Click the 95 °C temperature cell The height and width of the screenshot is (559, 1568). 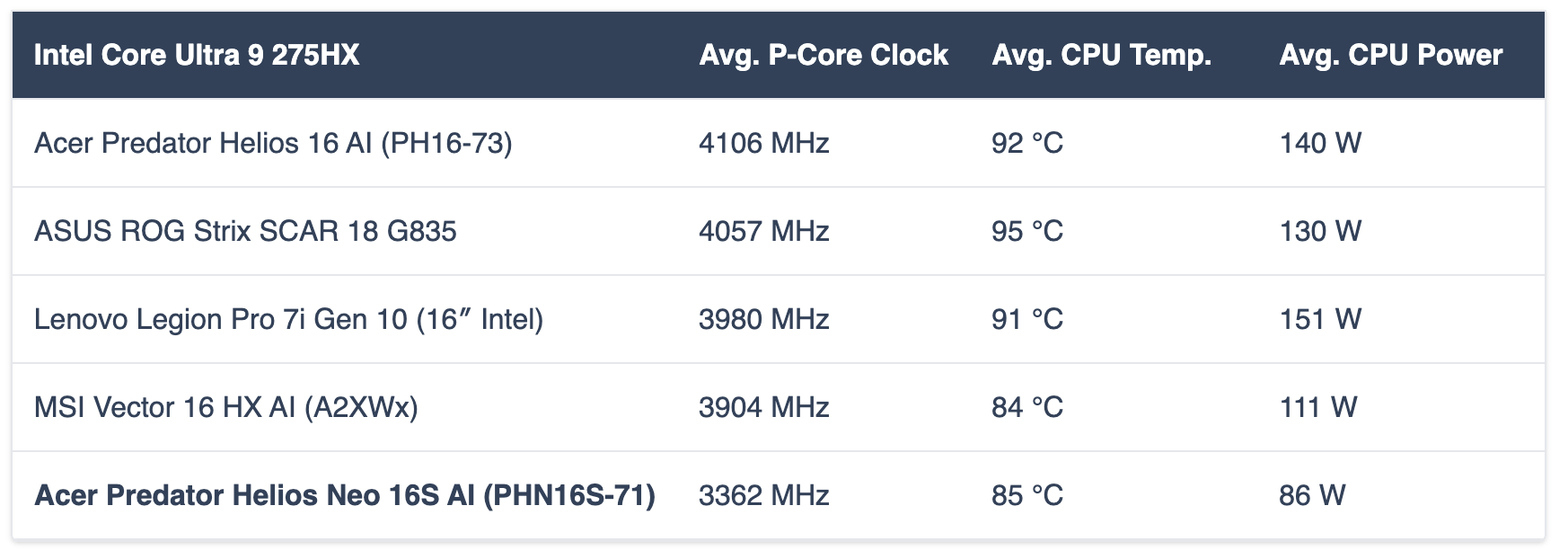coord(1027,231)
